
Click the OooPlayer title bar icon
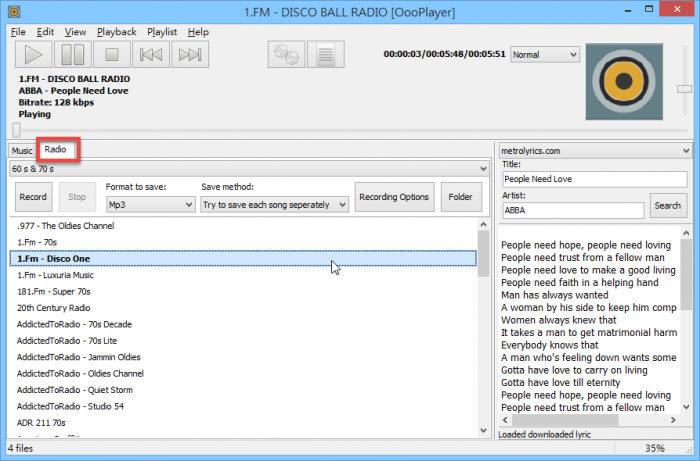(14, 11)
